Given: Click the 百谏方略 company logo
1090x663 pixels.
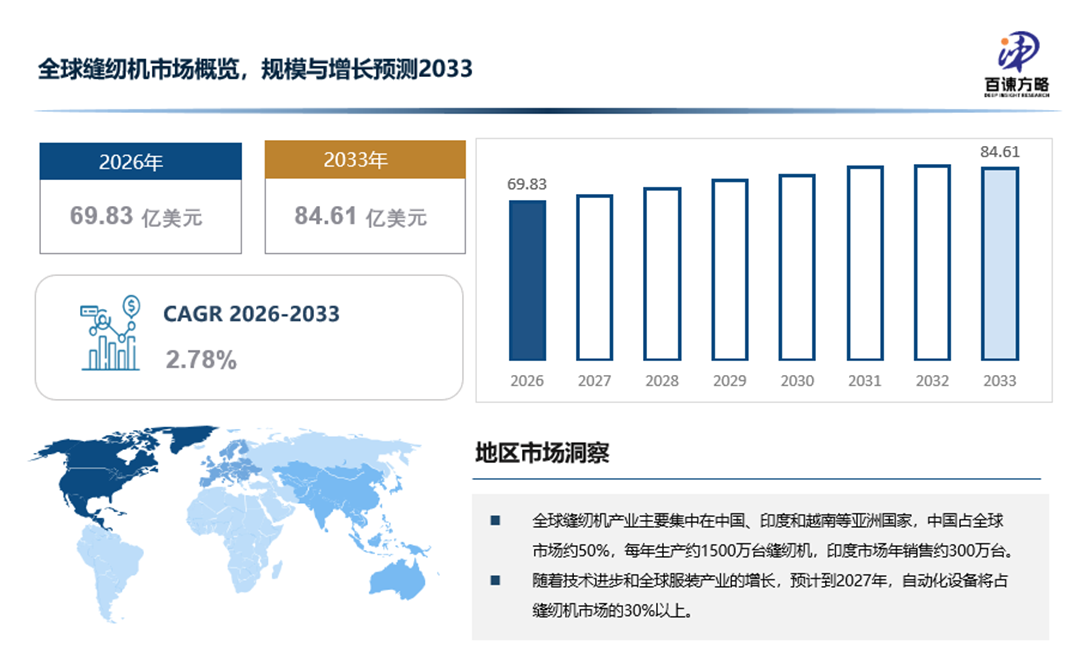Looking at the screenshot, I should pyautogui.click(x=1015, y=62).
